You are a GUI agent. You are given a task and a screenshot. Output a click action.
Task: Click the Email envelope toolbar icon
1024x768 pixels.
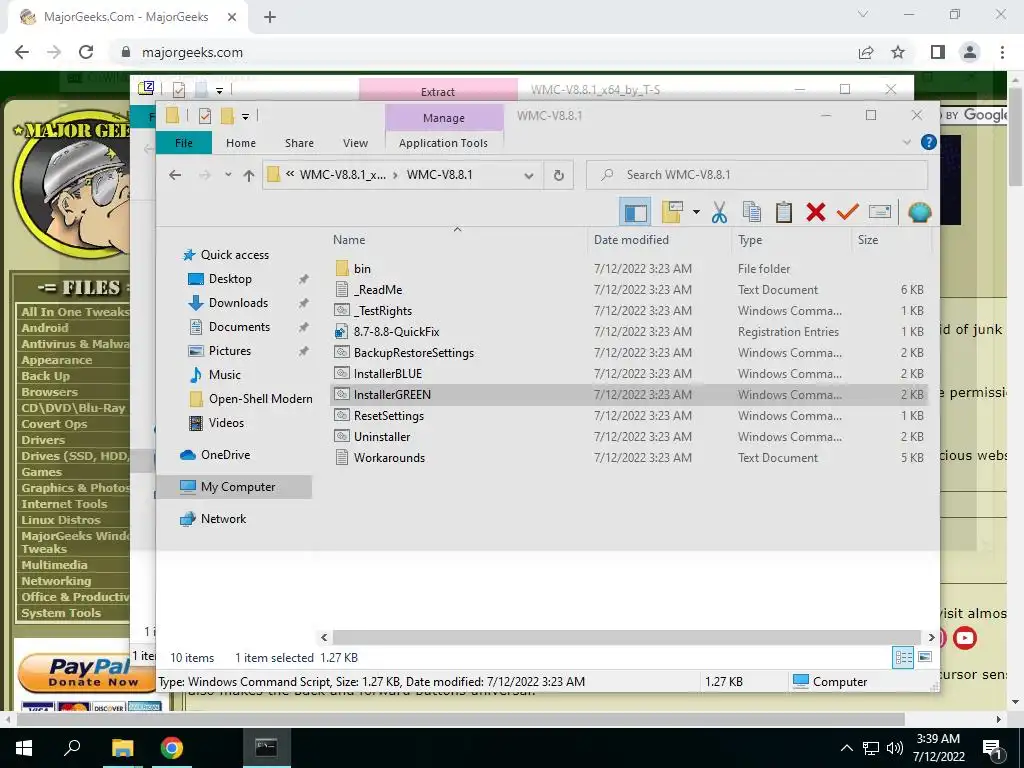[880, 212]
